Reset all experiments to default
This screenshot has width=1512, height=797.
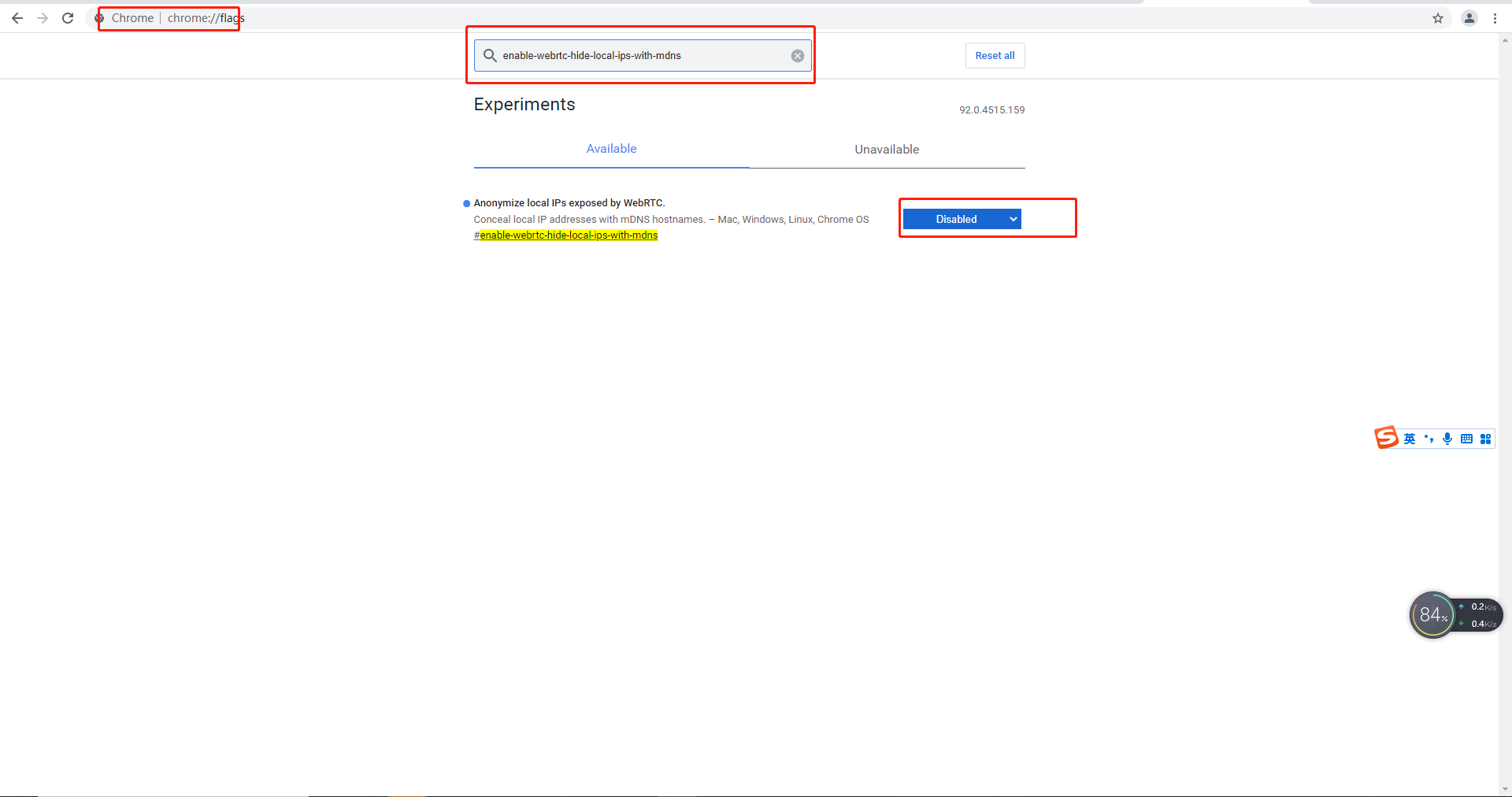[995, 56]
